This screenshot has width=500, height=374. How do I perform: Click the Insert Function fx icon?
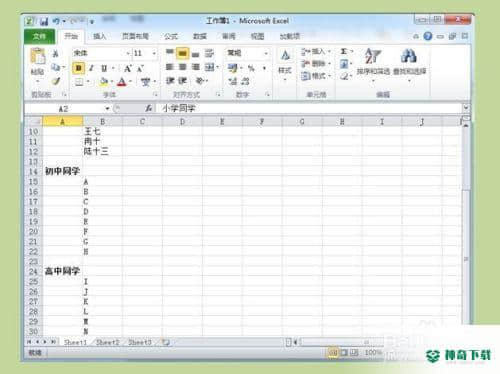tap(149, 108)
